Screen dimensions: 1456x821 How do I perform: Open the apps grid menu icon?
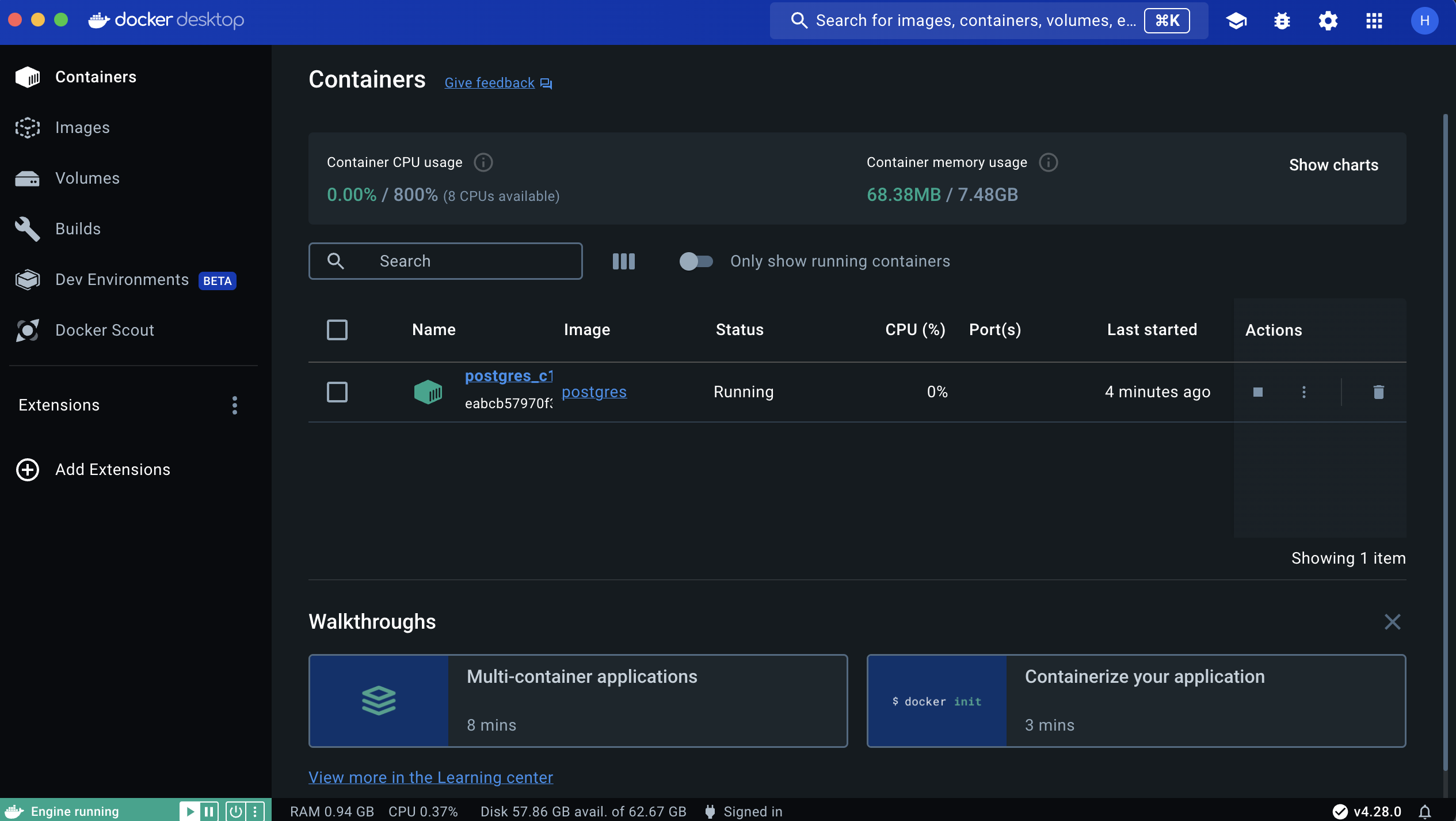(1374, 21)
